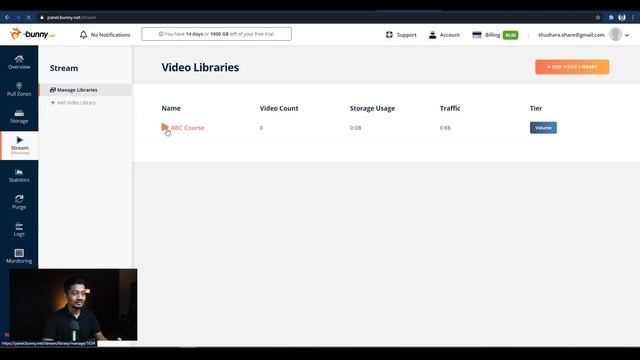
Task: Expand the user account dropdown arrow
Action: tap(627, 35)
